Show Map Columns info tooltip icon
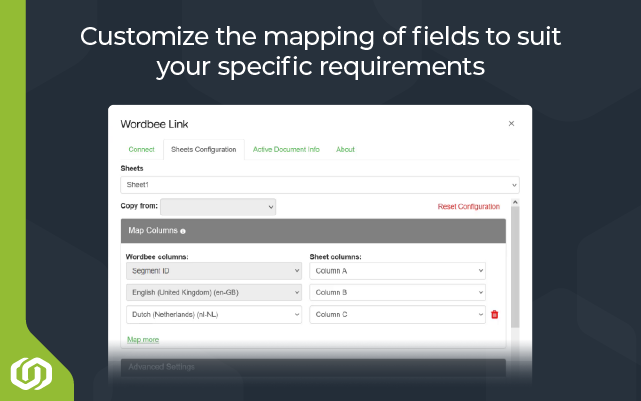Viewport: 641px width, 401px height. click(183, 231)
